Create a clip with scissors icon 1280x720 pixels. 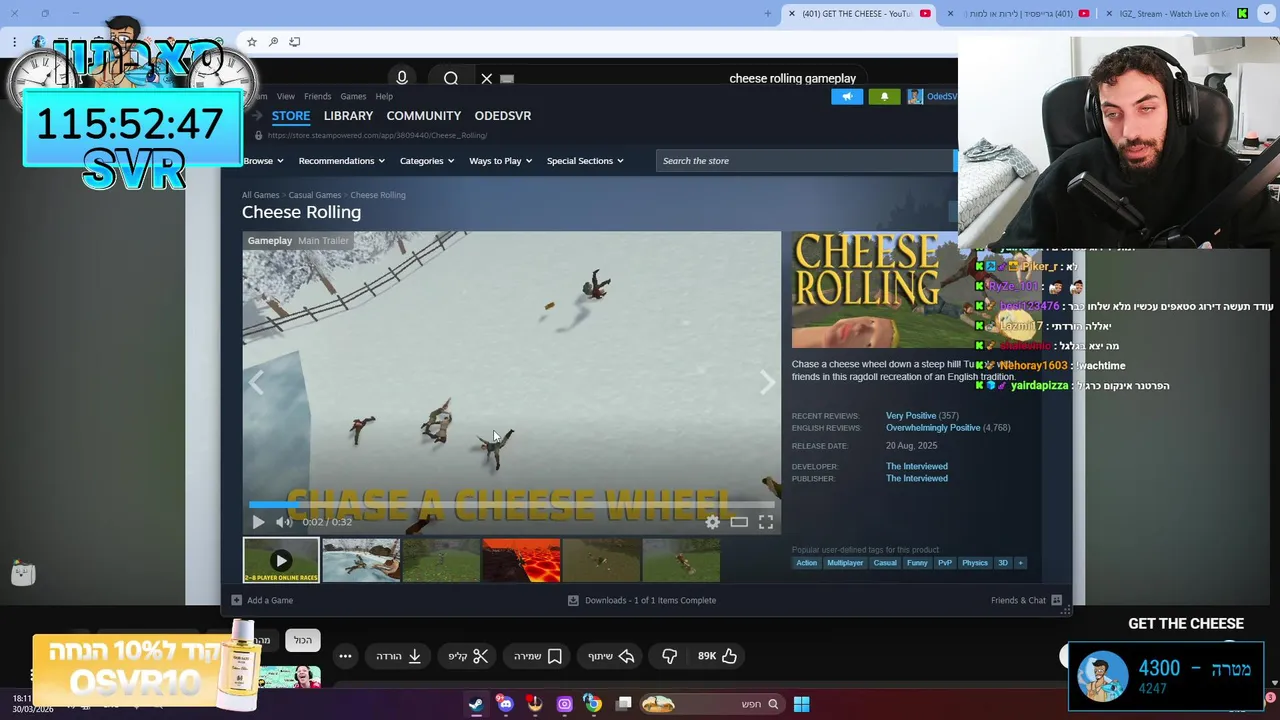point(468,656)
